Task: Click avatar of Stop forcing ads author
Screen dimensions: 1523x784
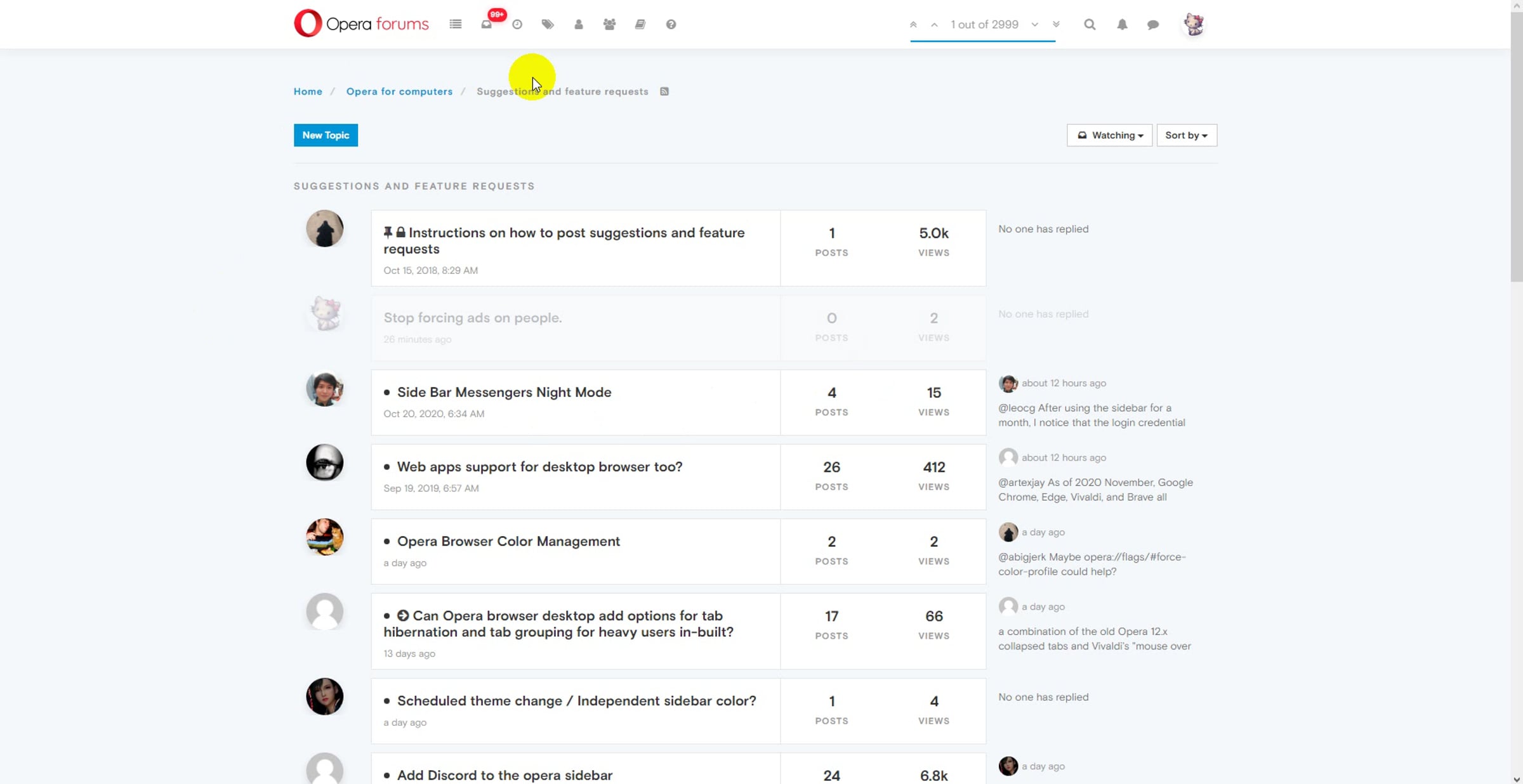Action: click(324, 313)
